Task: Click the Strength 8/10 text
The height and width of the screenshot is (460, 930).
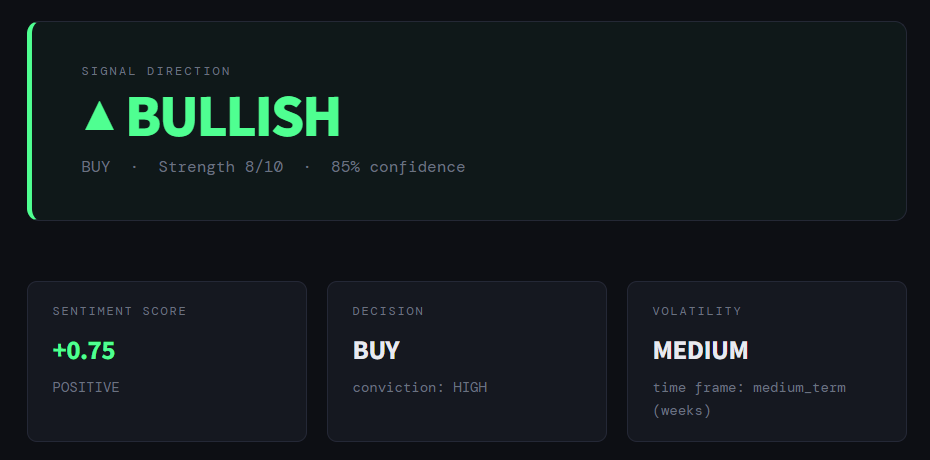Action: tap(221, 167)
